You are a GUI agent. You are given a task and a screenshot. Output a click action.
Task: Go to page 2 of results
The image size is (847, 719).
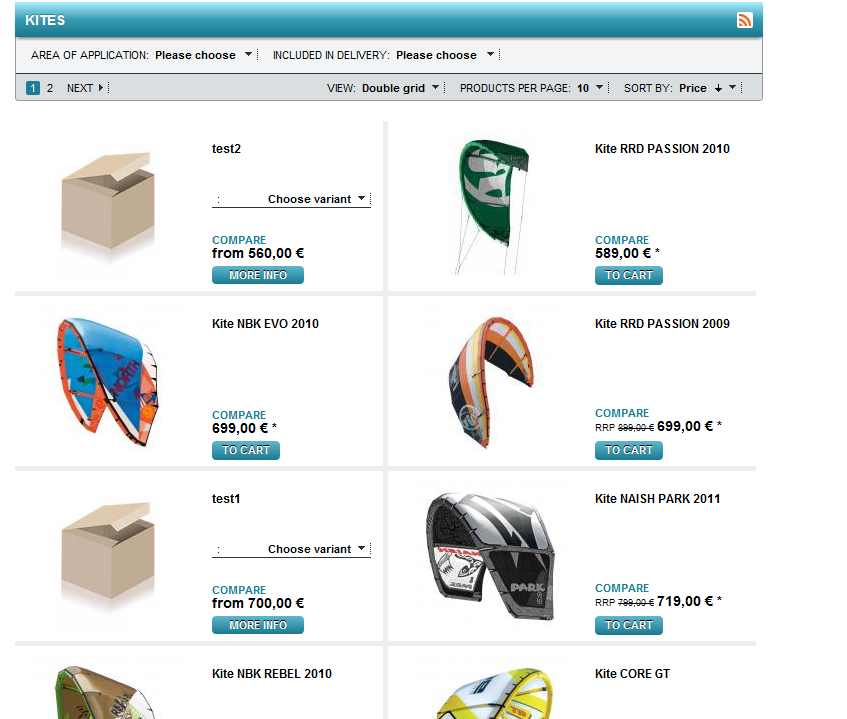50,88
